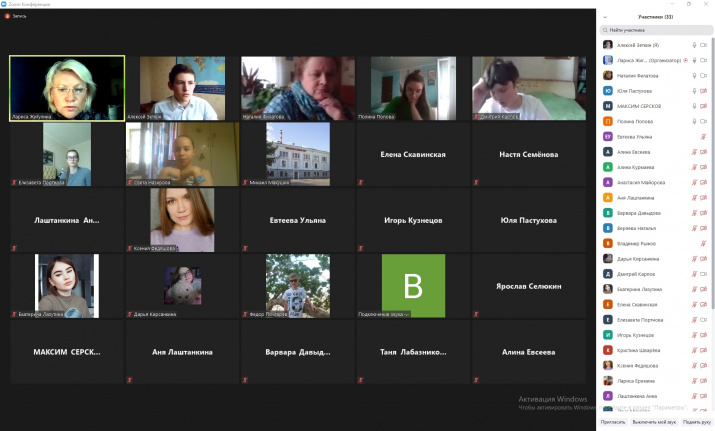Screen dimensions: 715x431
Task: Click the participants list vertical scrollbar
Action: 713,173
